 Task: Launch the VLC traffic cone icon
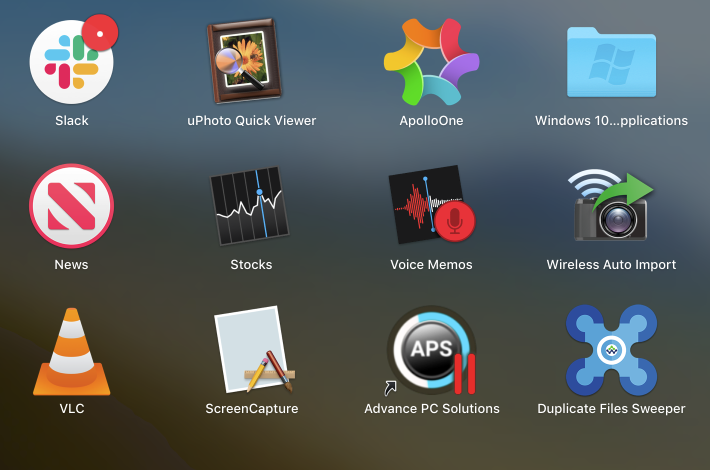[72, 352]
